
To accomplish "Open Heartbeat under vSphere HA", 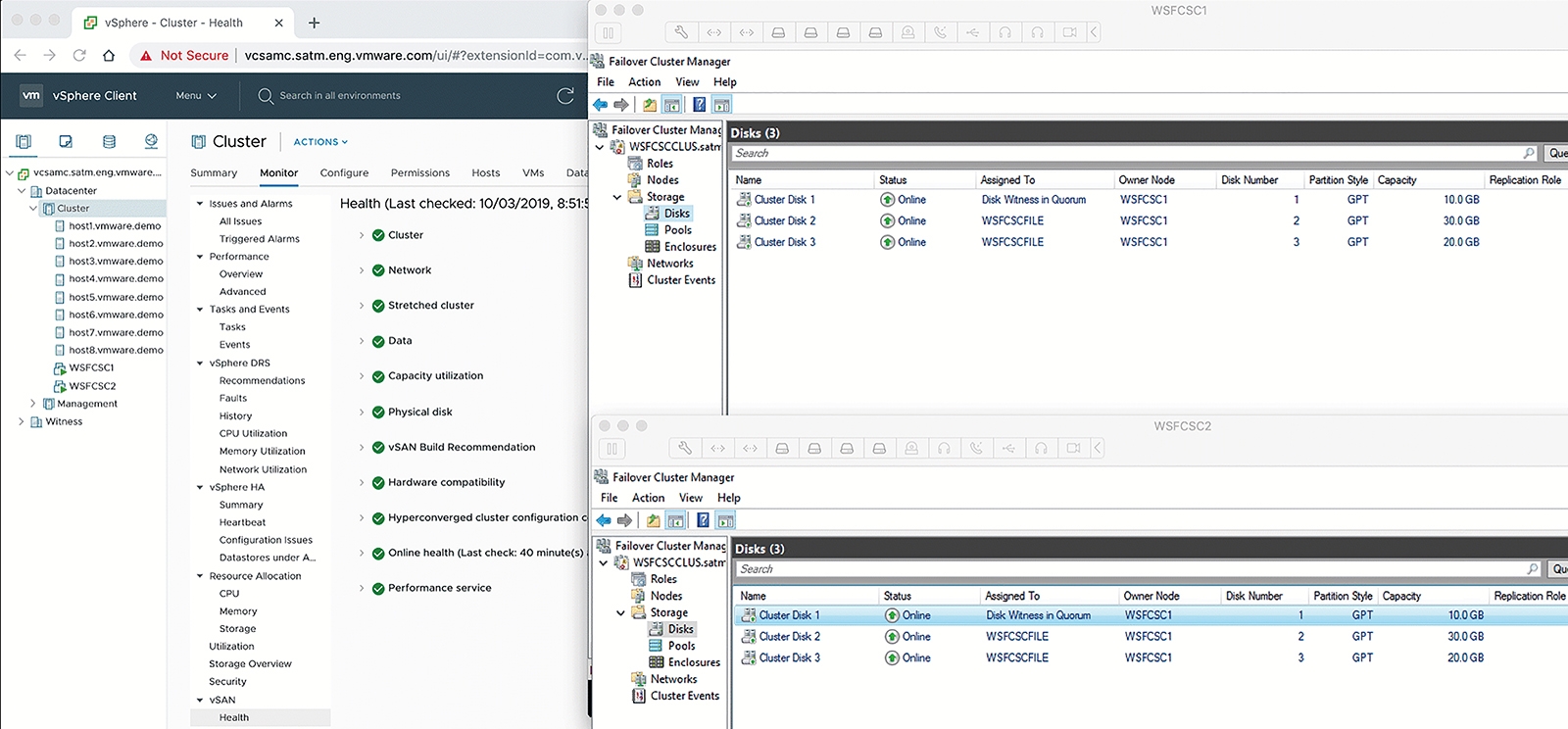I will (242, 522).
